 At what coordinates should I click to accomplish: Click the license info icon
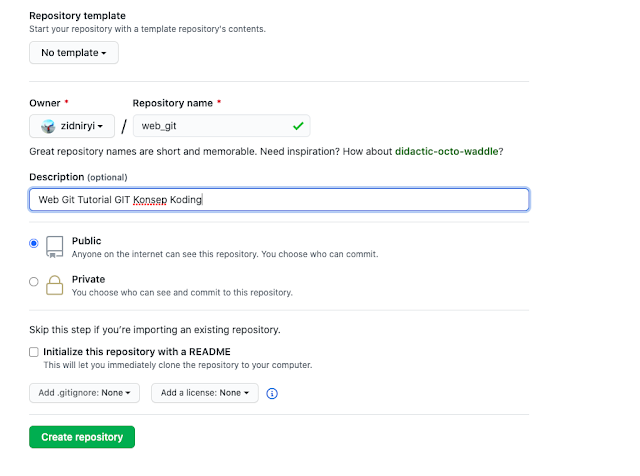coord(272,394)
